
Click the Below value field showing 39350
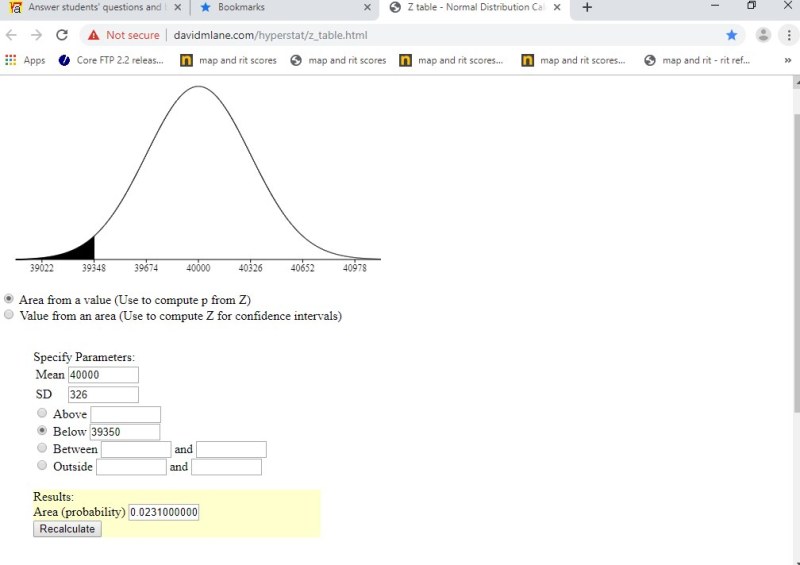[124, 432]
